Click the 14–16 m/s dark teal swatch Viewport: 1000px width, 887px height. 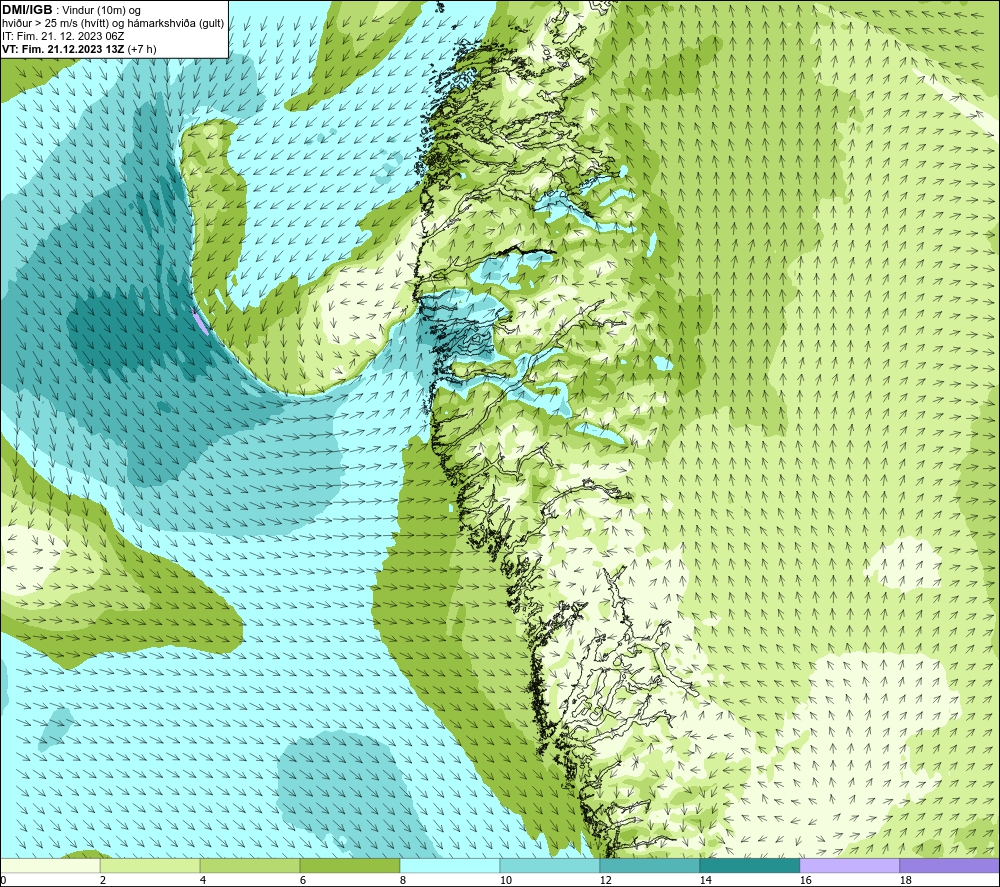750,866
